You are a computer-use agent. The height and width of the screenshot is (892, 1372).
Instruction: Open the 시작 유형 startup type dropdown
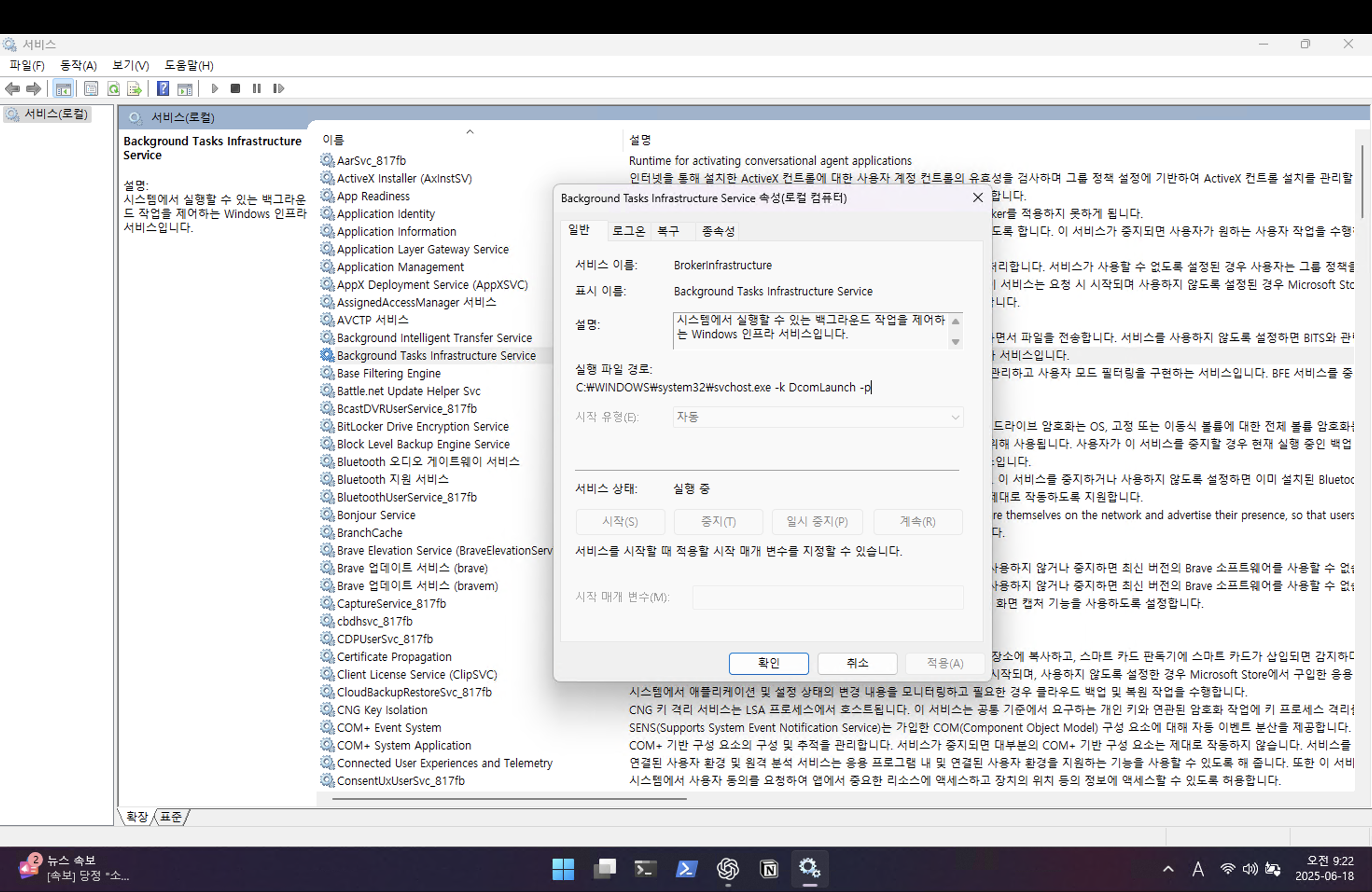tap(818, 417)
